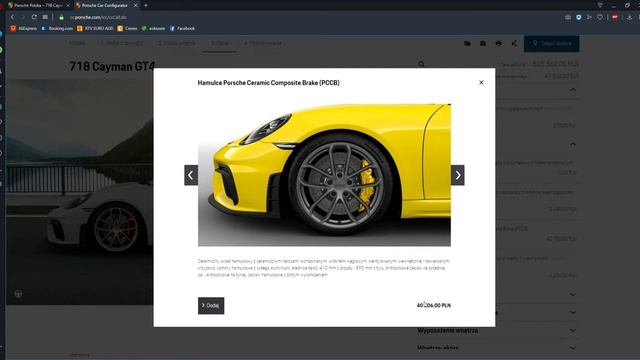The image size is (640, 360).
Task: Click the print icon in configurator toolbar
Action: coord(498,43)
